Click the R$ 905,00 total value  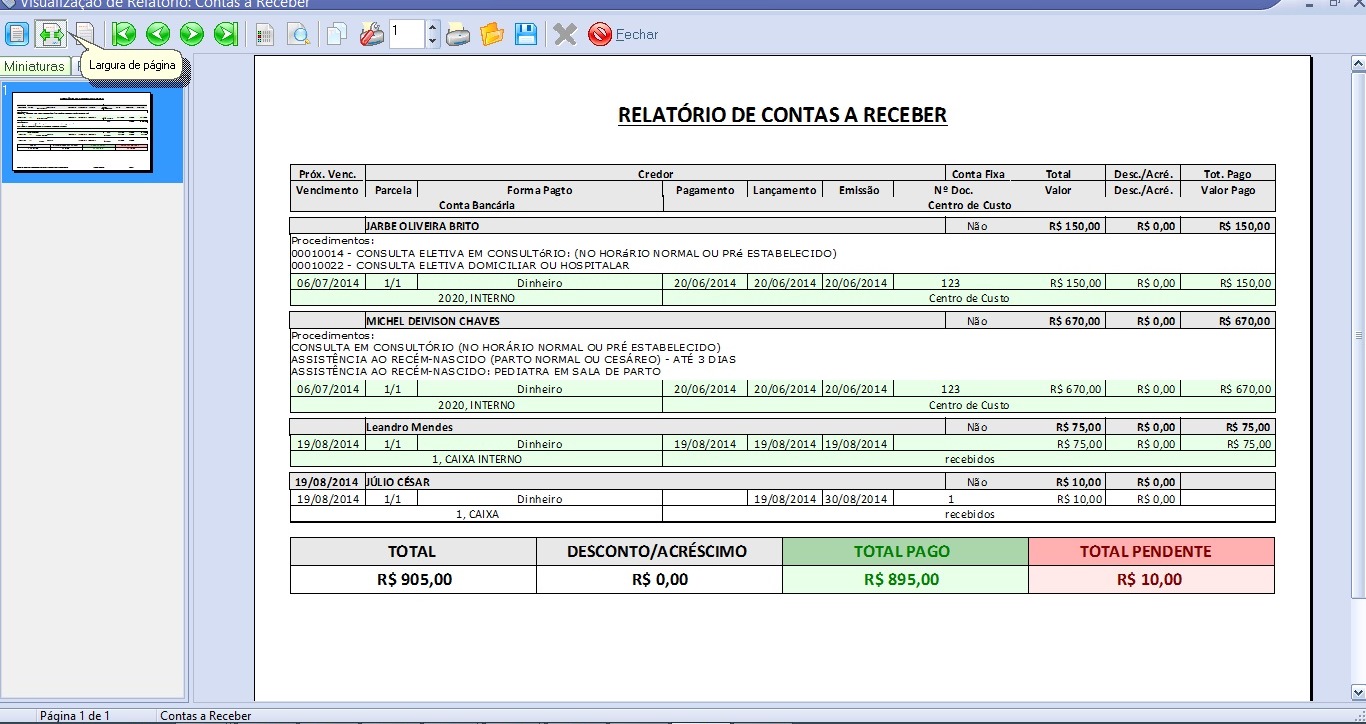tap(414, 579)
